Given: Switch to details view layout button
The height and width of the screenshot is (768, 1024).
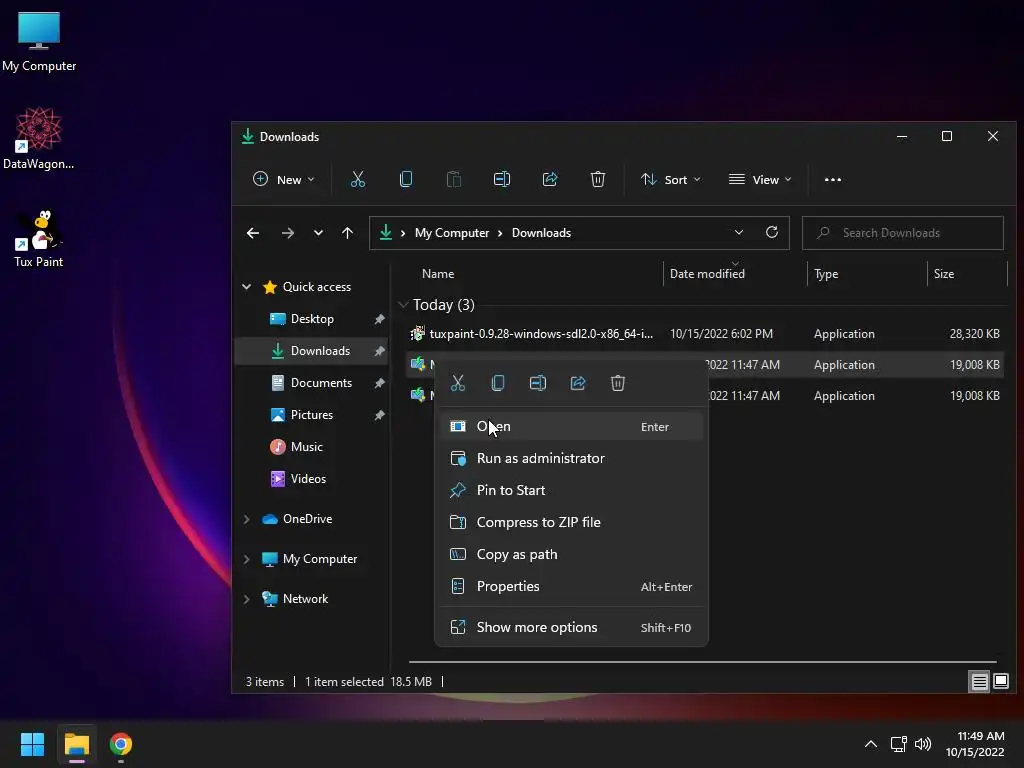Looking at the screenshot, I should click(980, 682).
